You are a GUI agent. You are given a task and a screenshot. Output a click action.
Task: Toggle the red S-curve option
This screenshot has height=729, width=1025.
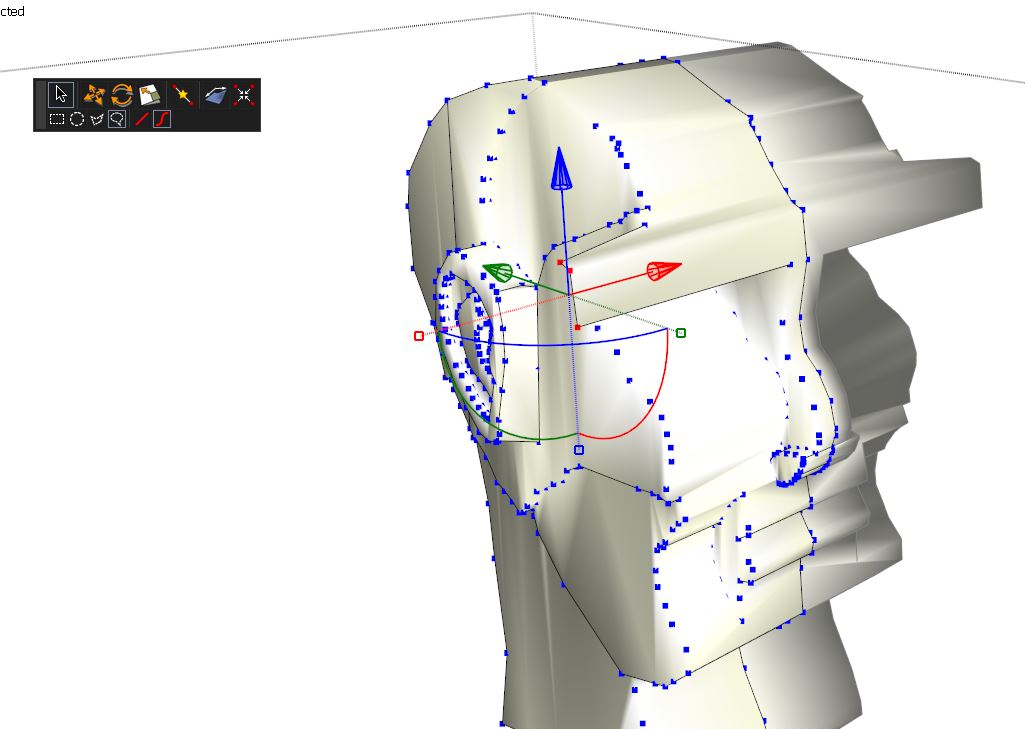pyautogui.click(x=161, y=119)
